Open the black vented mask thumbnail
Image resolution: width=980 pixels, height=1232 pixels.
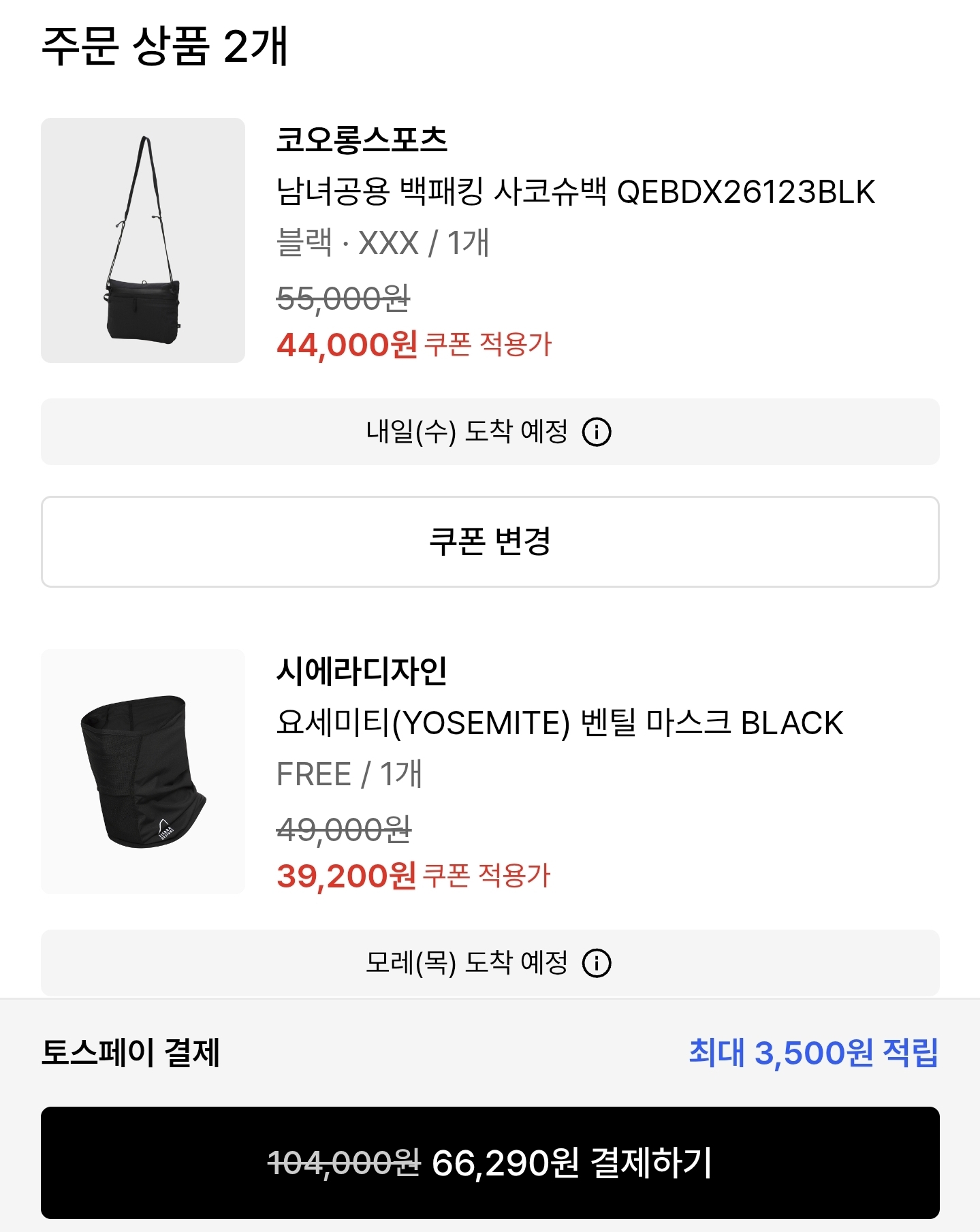[x=143, y=772]
